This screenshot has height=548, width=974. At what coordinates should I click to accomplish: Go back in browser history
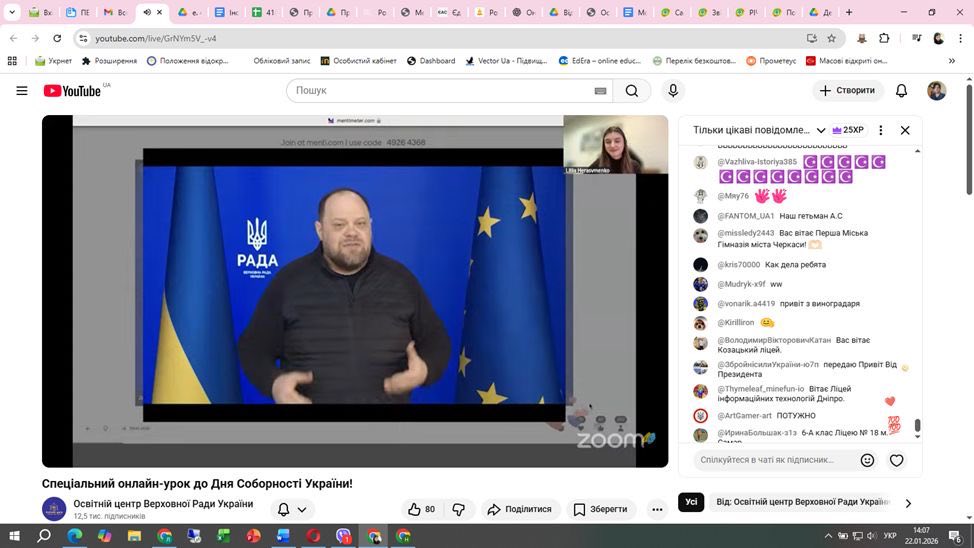click(x=14, y=39)
